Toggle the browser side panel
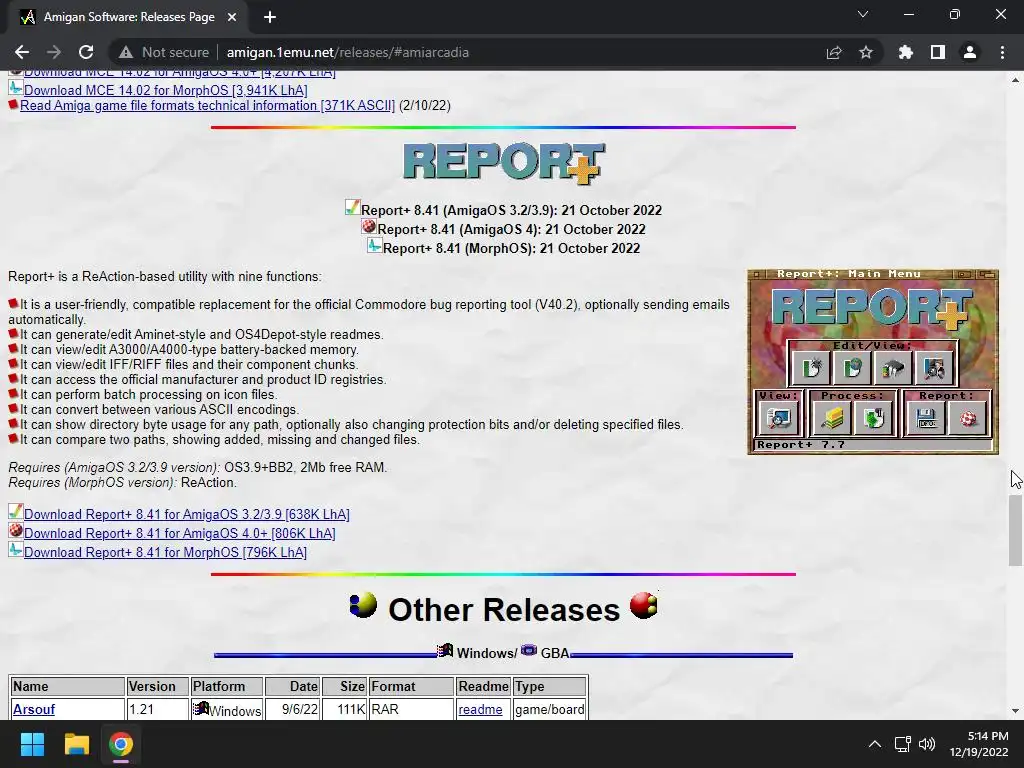Image resolution: width=1024 pixels, height=768 pixels. pos(938,52)
